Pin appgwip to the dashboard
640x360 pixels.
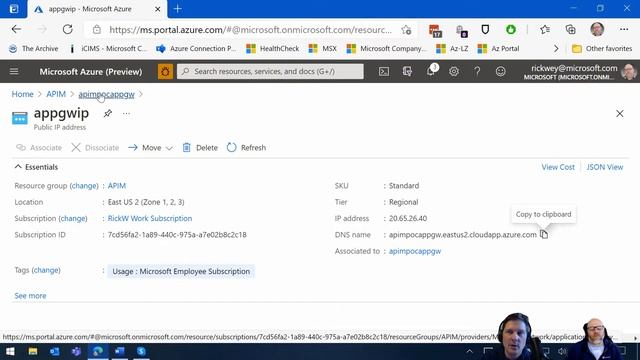coord(107,113)
